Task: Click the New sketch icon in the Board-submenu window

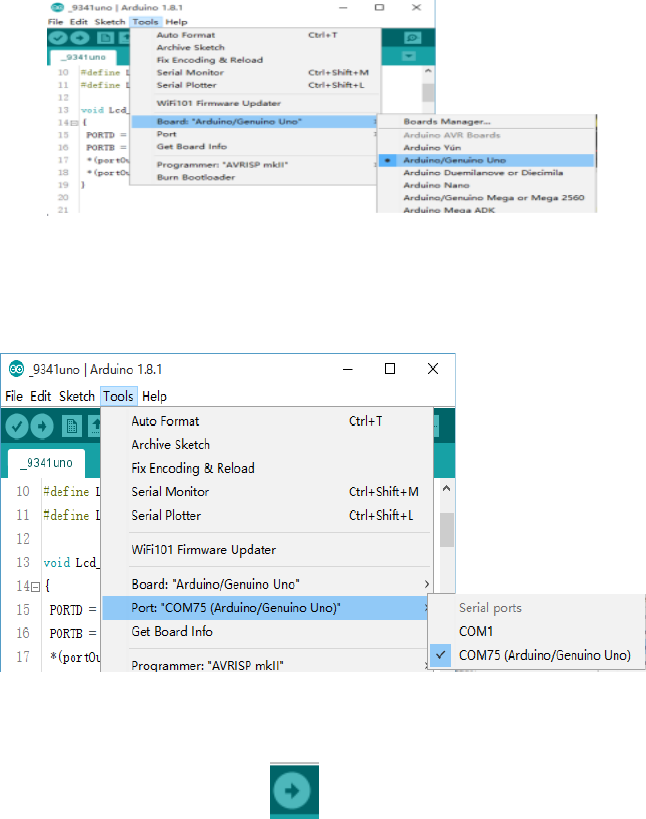Action: pos(105,38)
